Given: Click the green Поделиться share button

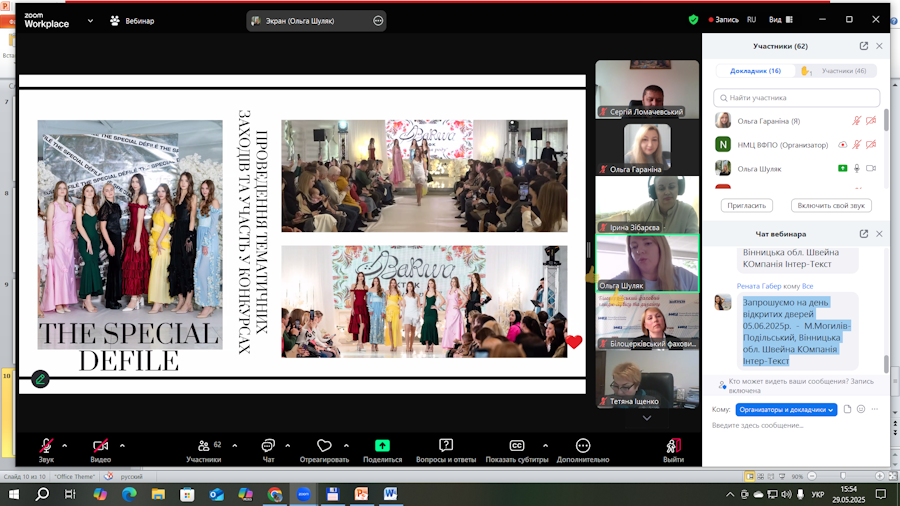Looking at the screenshot, I should tap(382, 450).
